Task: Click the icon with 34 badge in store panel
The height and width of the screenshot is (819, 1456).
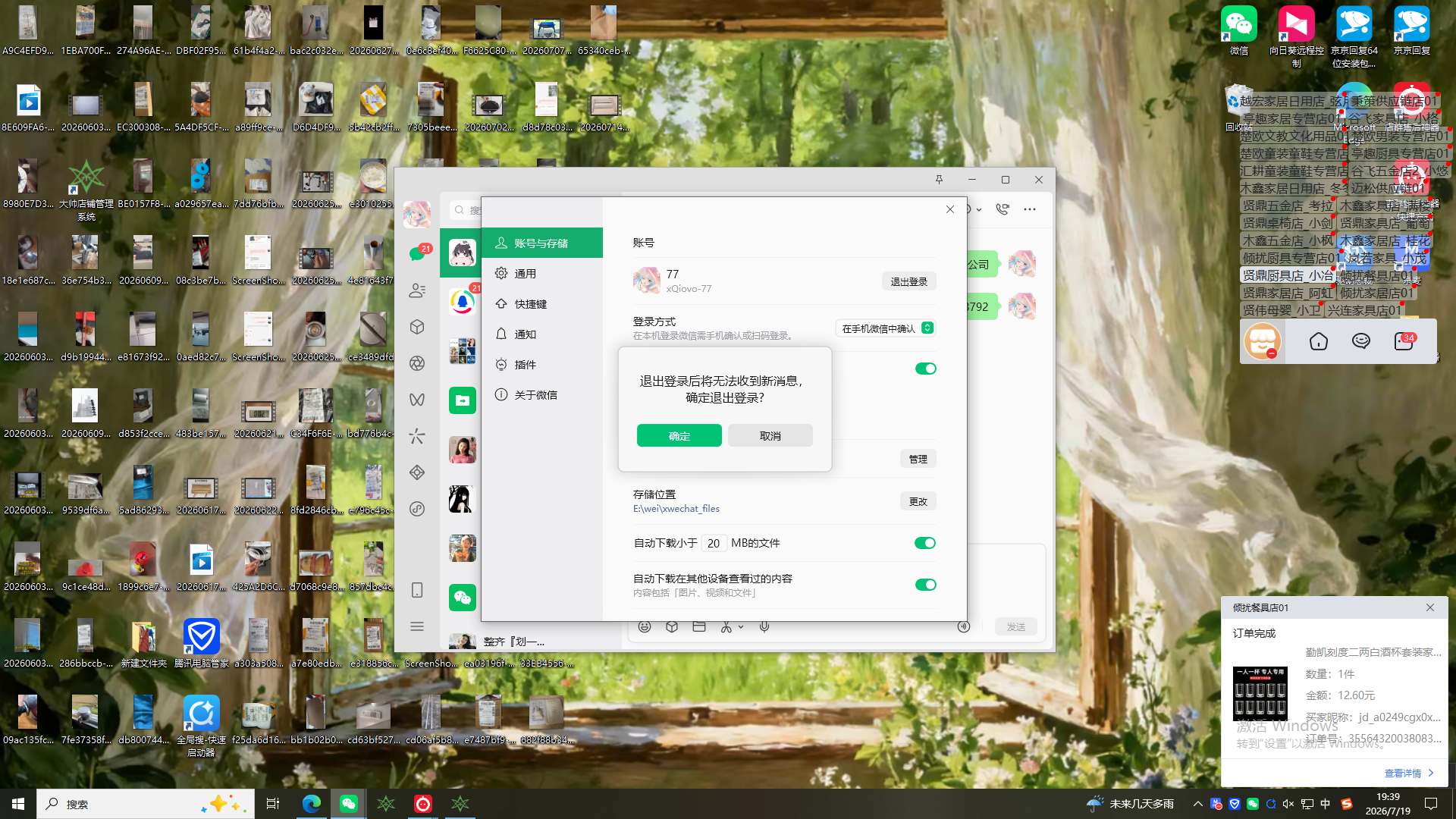Action: (1404, 341)
